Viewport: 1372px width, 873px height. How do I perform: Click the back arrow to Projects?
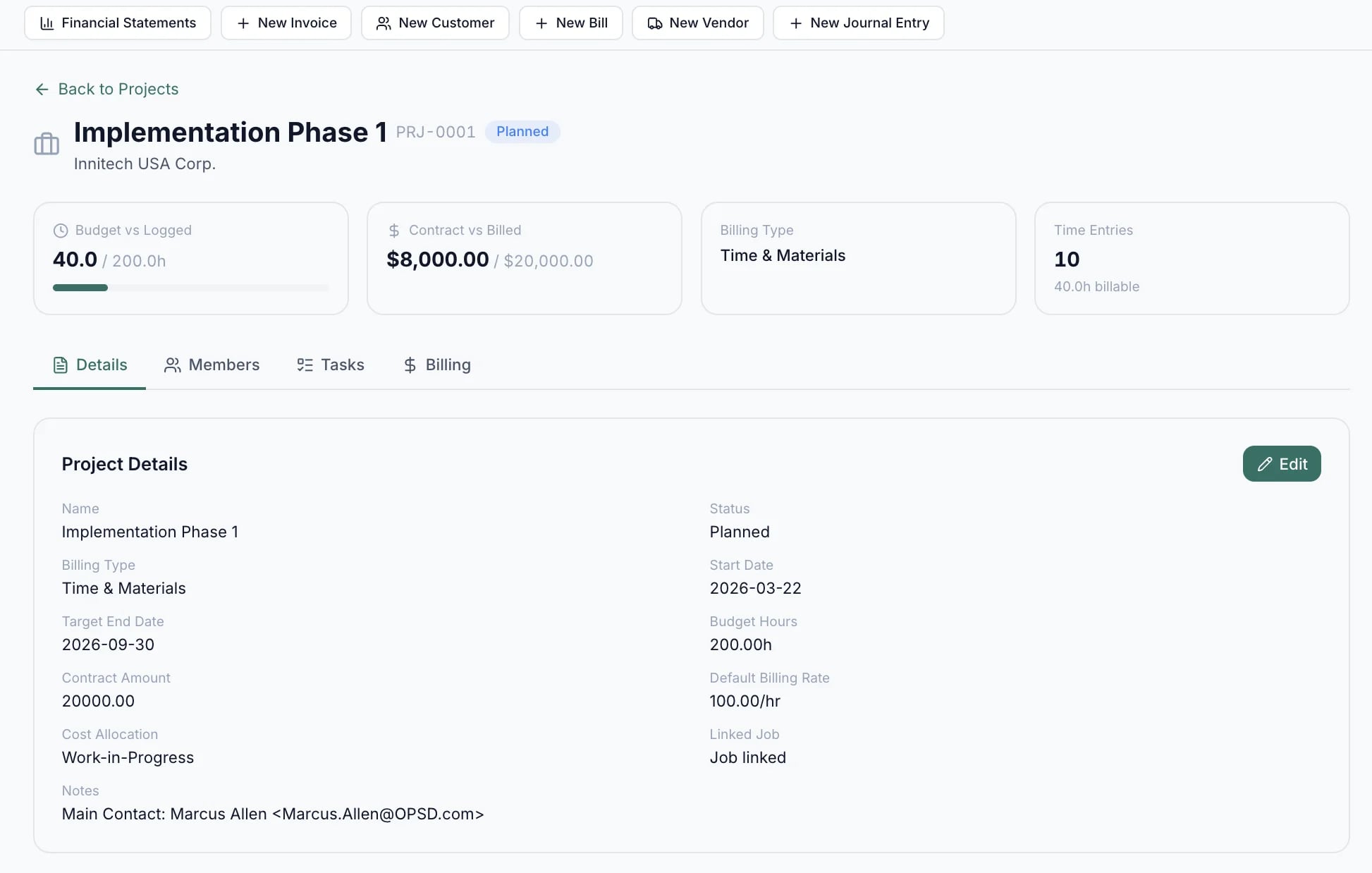pos(41,89)
